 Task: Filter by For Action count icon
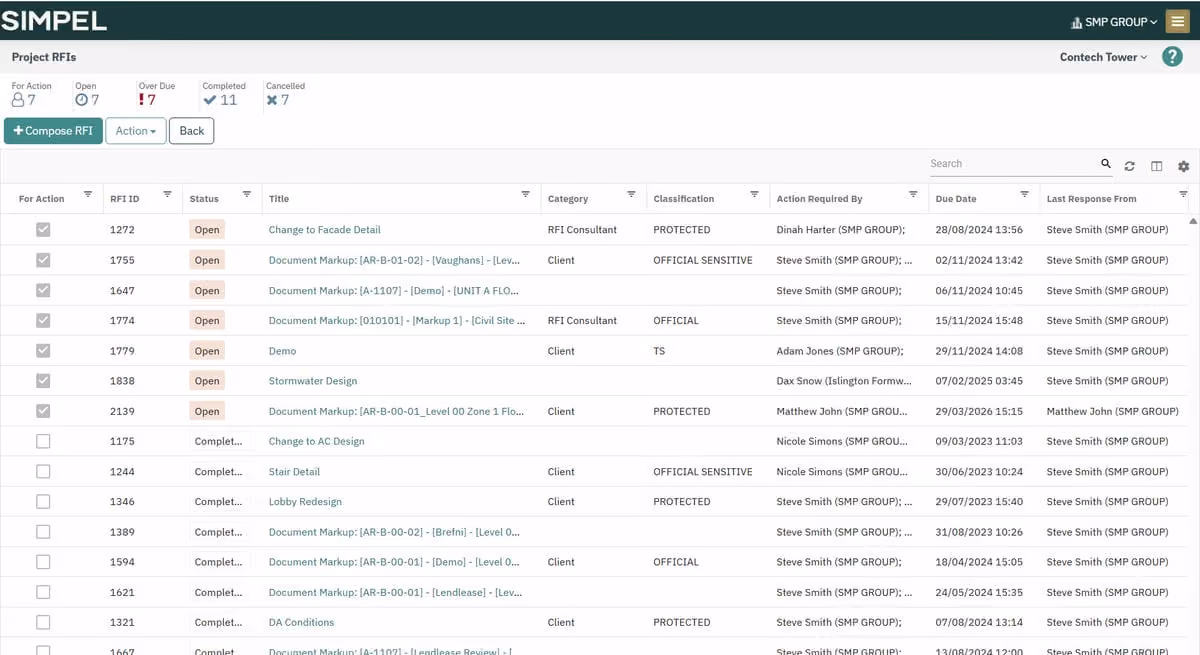tap(17, 100)
